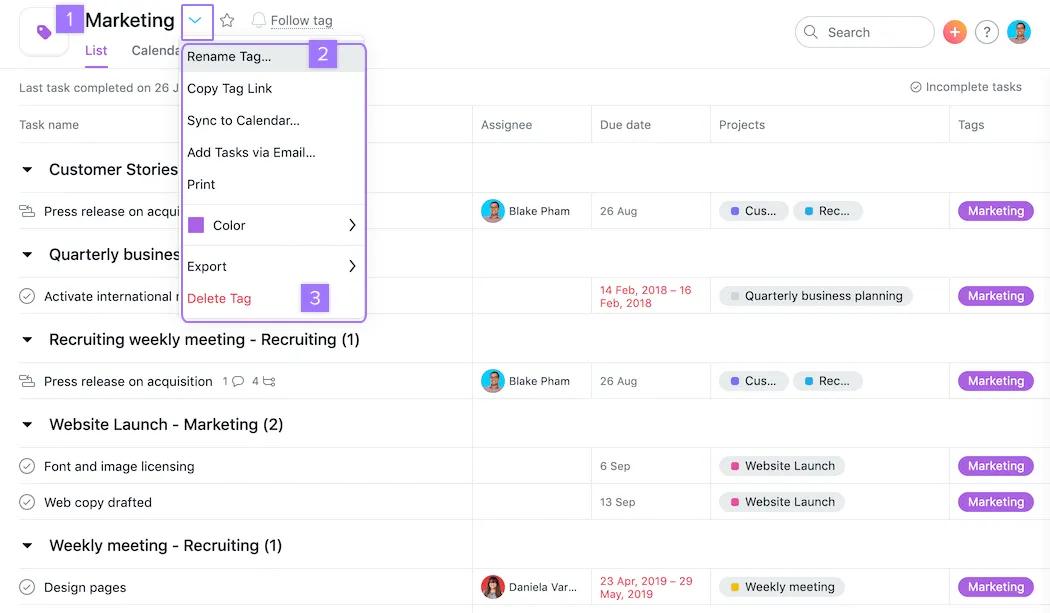Open the user profile avatar
Viewport: 1050px width, 613px height.
1018,32
